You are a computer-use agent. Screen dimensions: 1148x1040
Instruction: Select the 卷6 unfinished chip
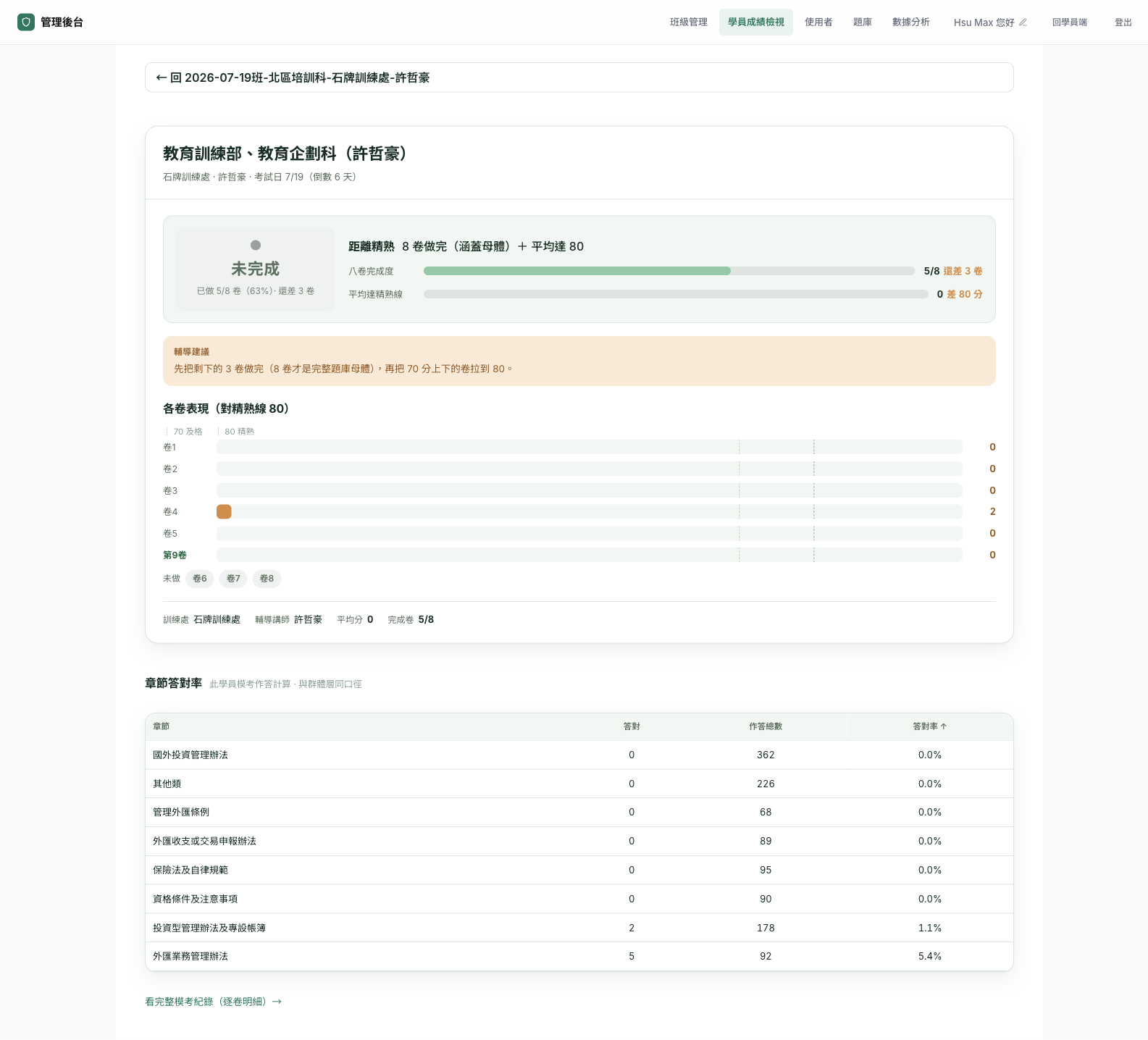tap(200, 579)
